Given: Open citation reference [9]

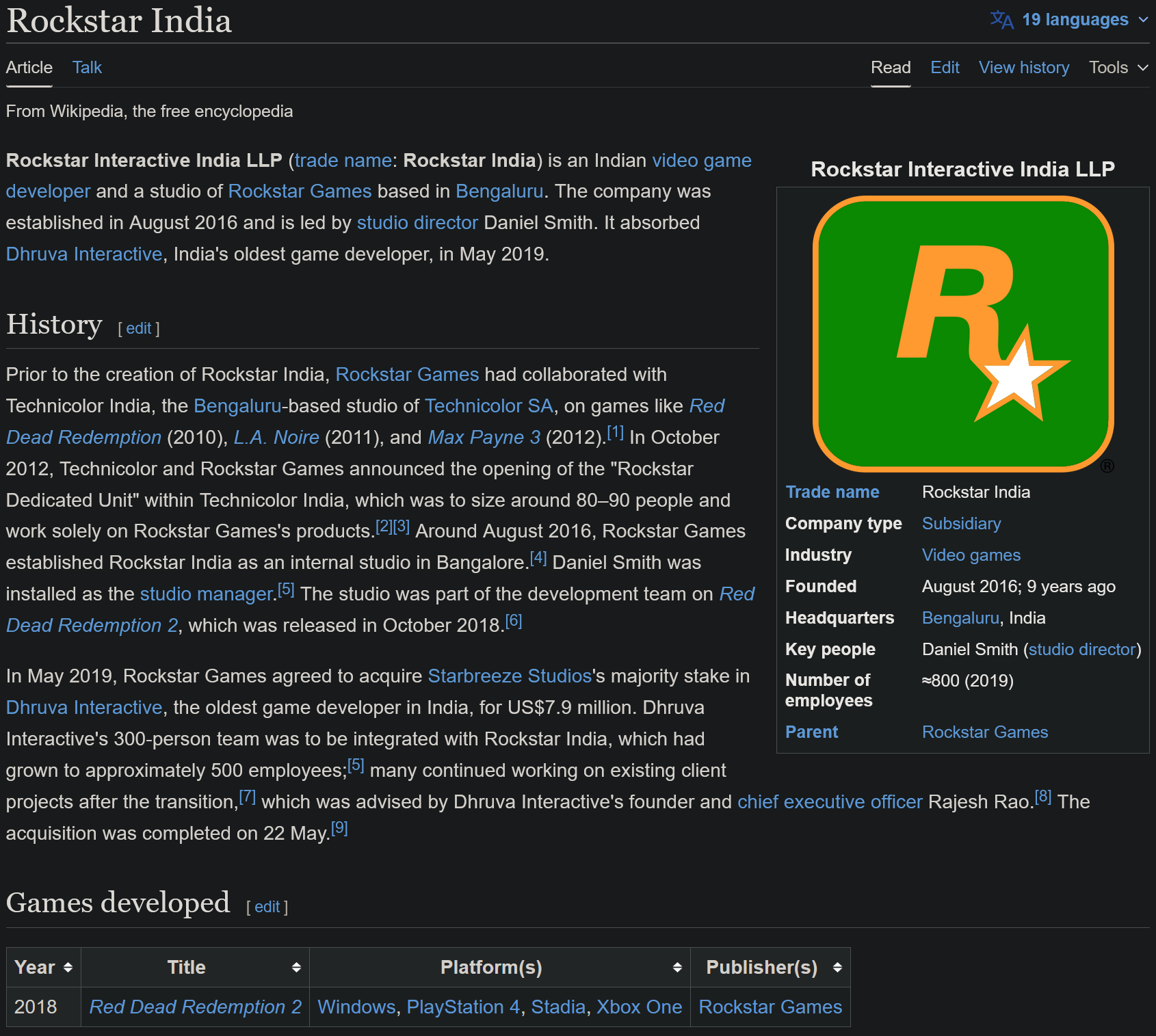Looking at the screenshot, I should [x=339, y=828].
